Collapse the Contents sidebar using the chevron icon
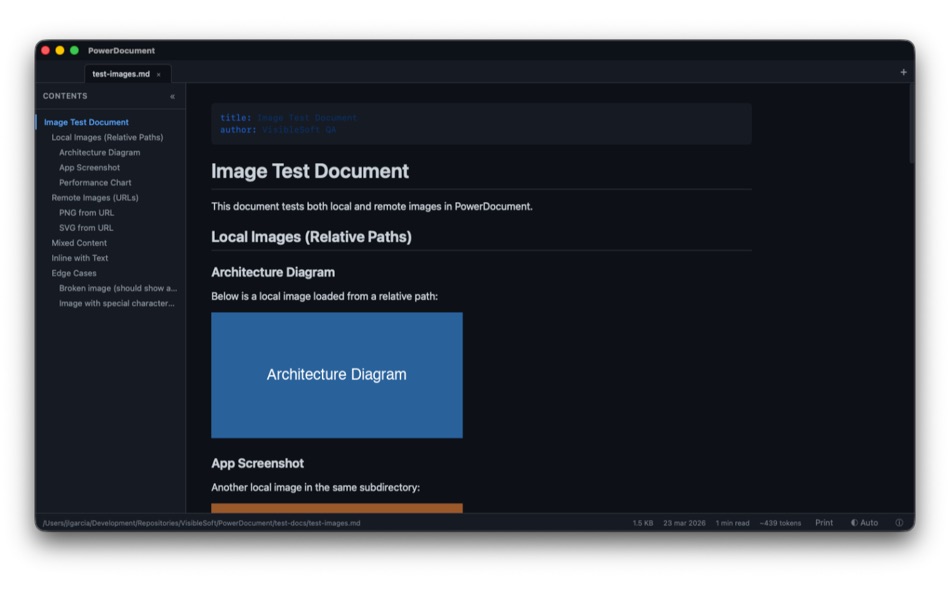 [172, 96]
